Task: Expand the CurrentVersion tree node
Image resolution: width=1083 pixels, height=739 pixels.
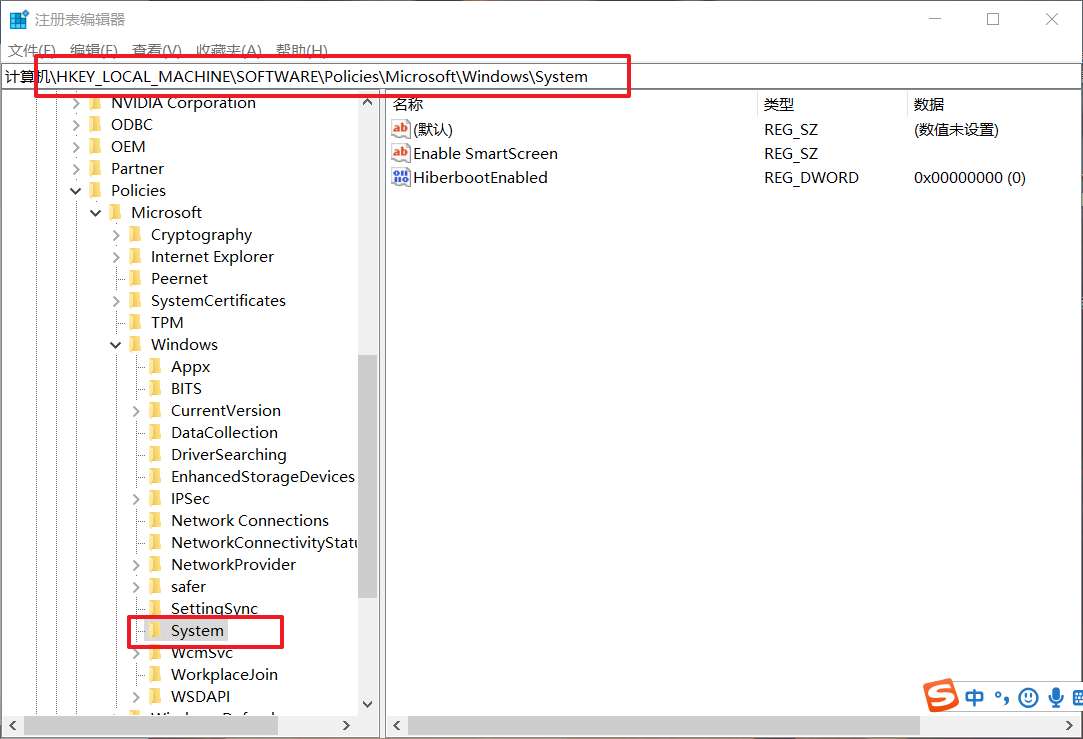Action: (x=136, y=411)
